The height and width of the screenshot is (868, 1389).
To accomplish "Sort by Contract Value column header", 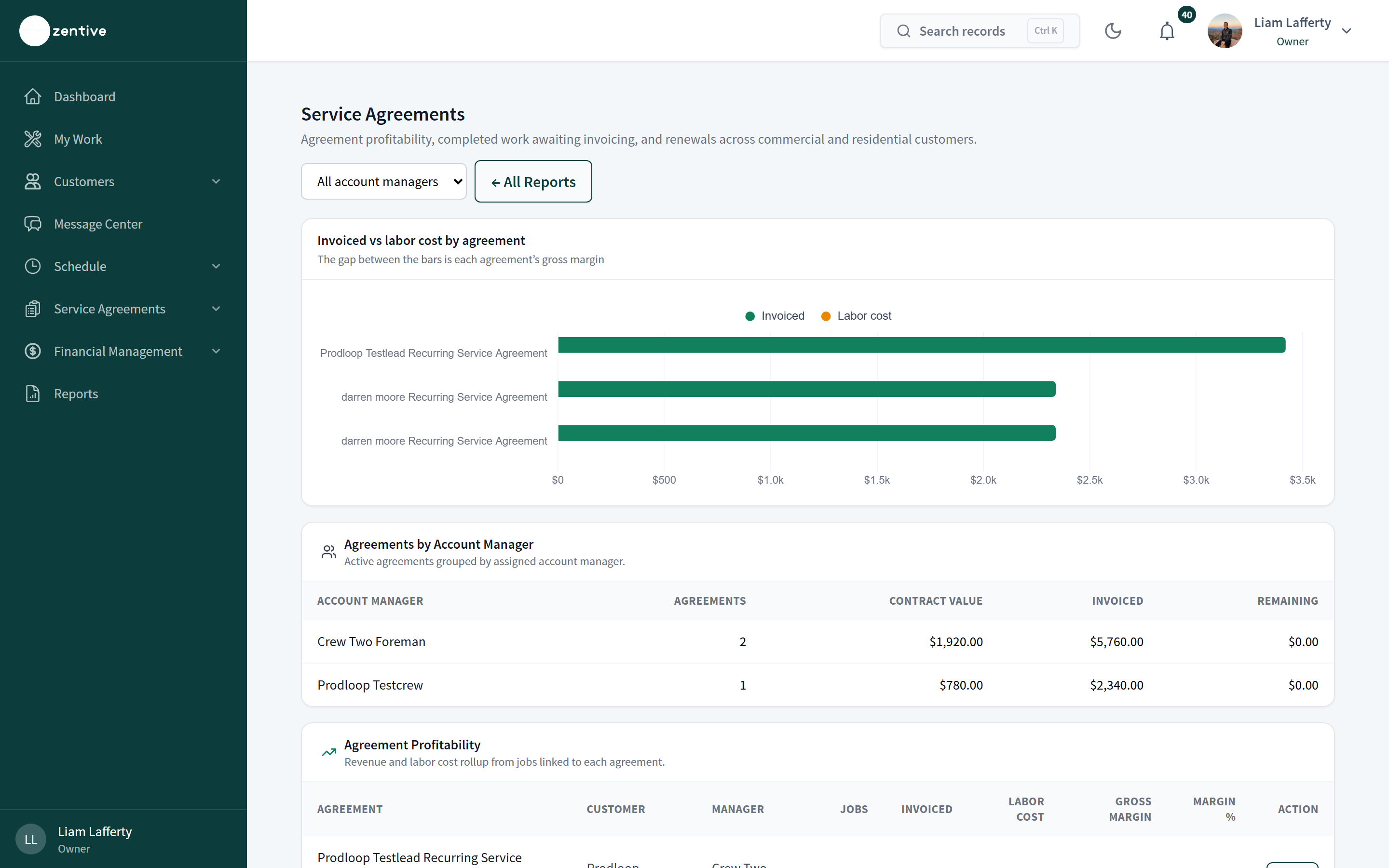I will pos(936,600).
